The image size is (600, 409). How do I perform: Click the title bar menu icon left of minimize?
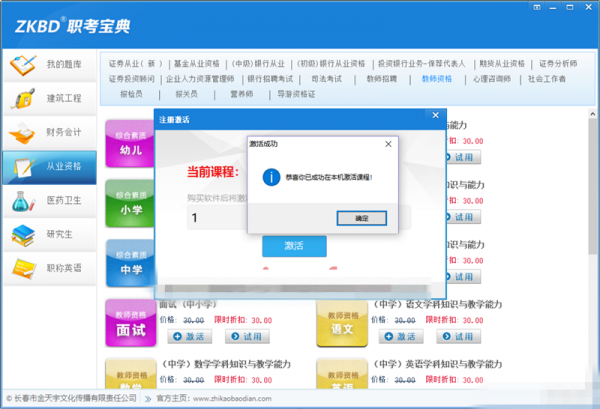[537, 7]
